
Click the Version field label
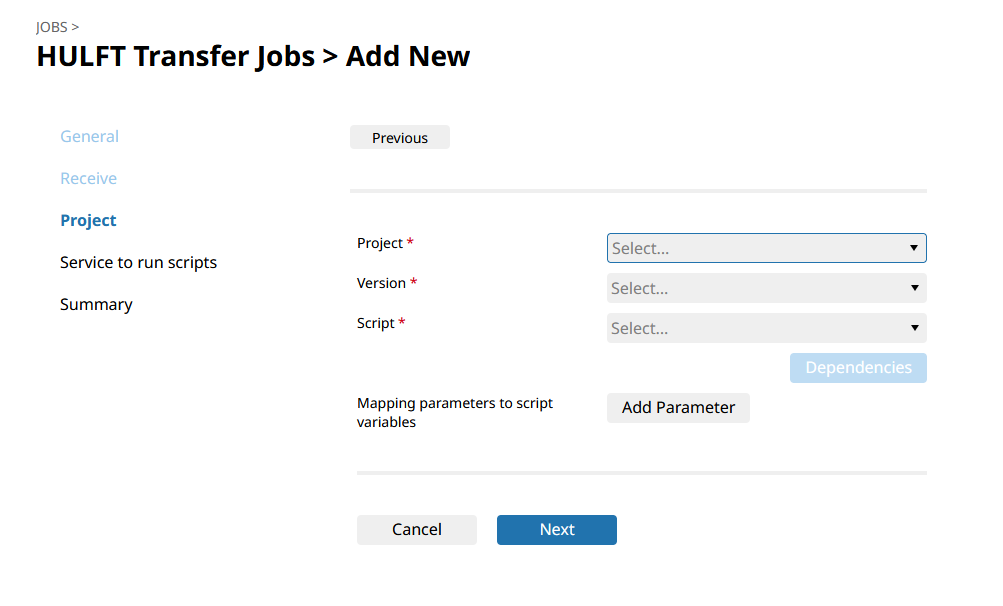click(381, 284)
